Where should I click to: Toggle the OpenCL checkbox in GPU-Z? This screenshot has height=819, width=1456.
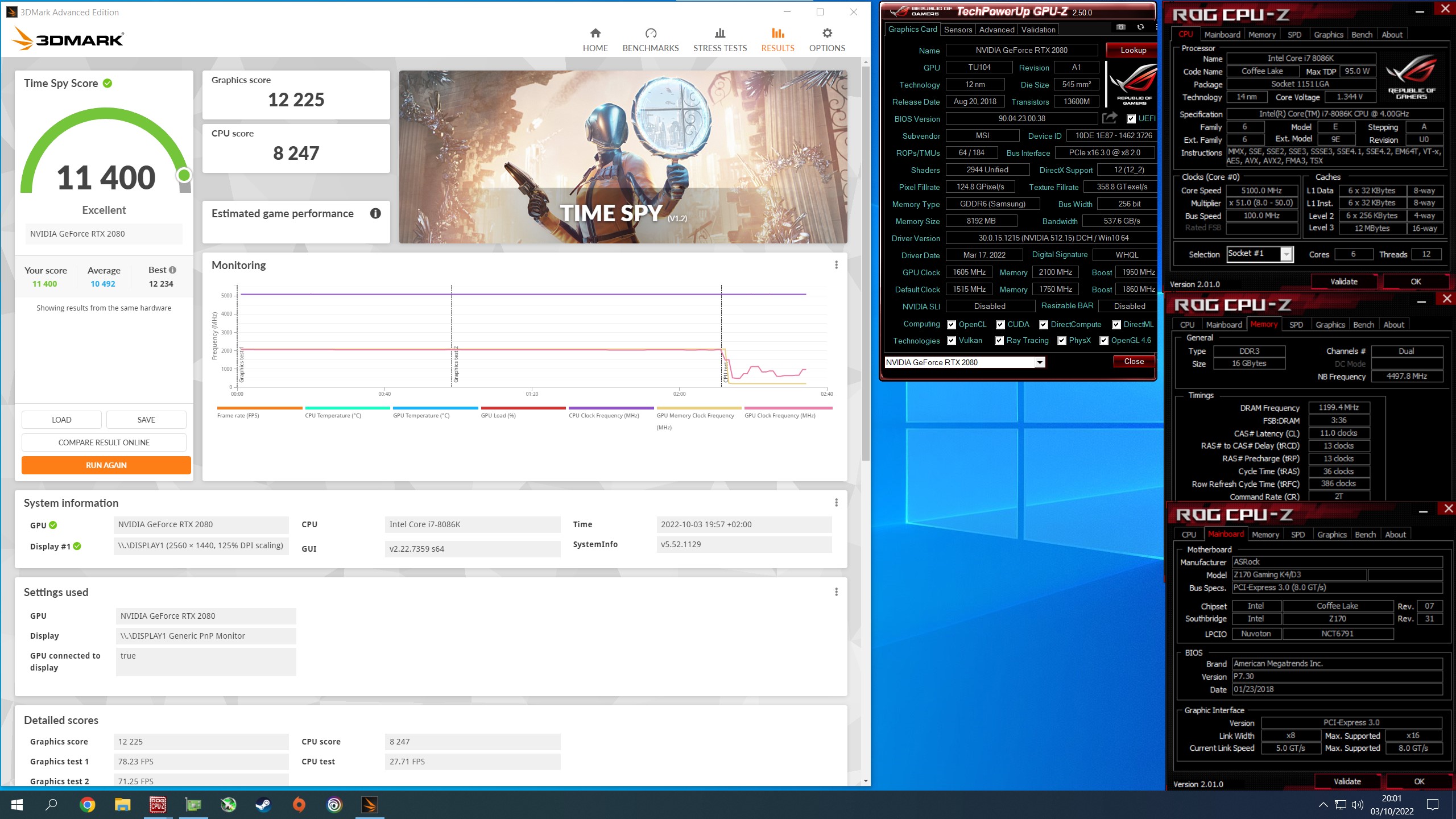[x=952, y=325]
